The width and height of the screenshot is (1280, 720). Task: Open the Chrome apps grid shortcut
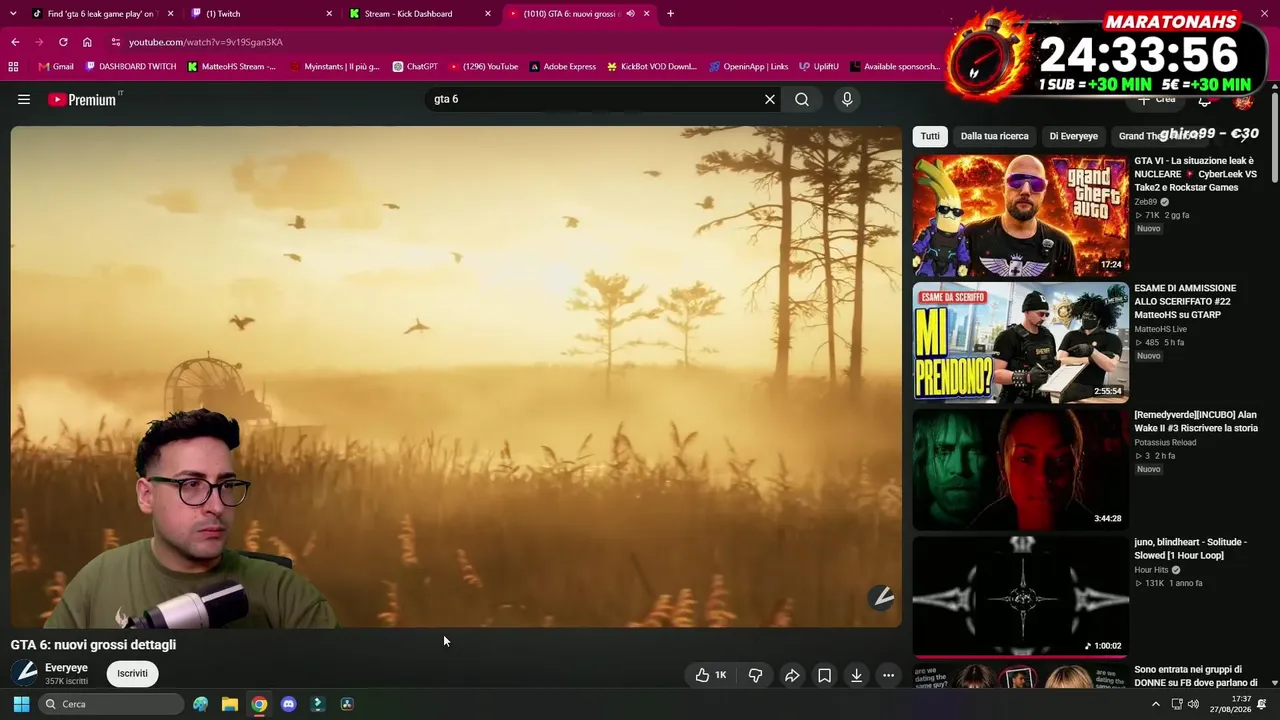13,67
